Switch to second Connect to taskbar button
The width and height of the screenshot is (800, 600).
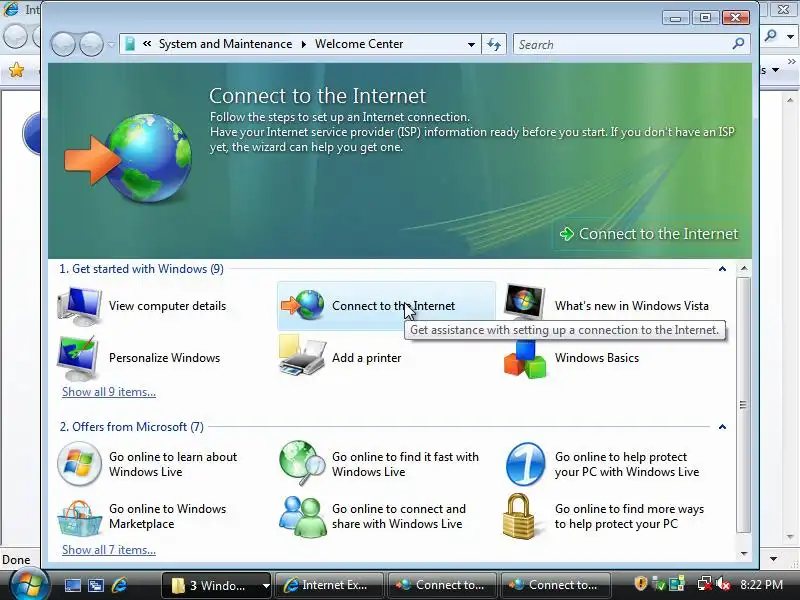pos(555,585)
